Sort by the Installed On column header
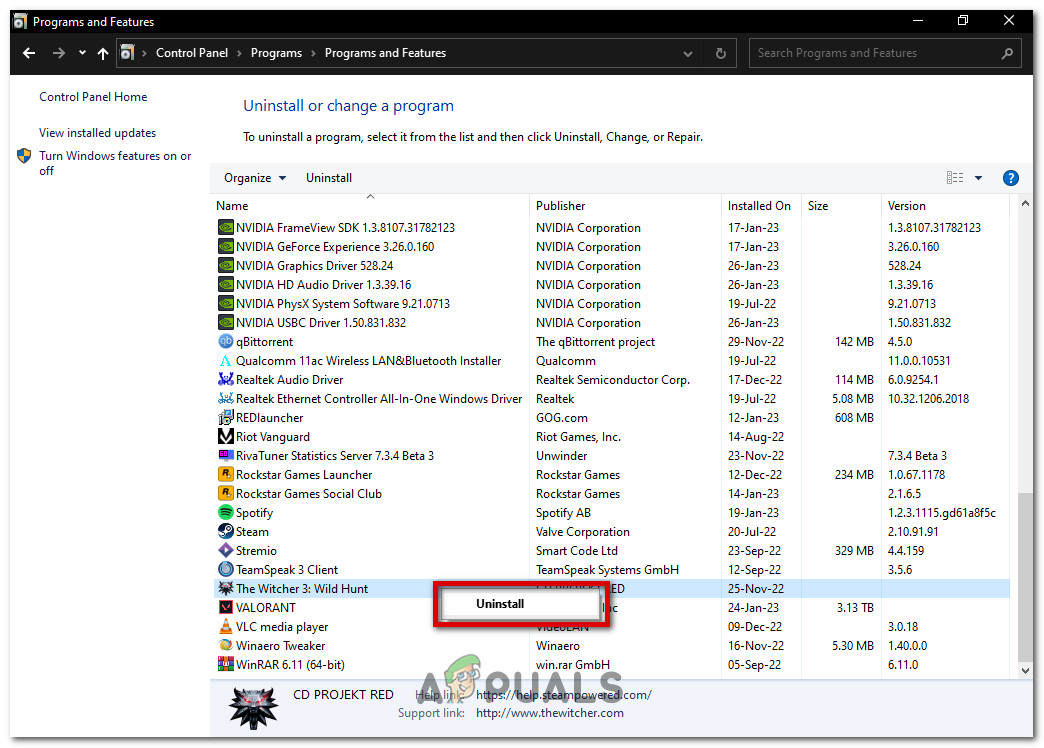Image resolution: width=1044 pixels, height=748 pixels. (x=759, y=206)
